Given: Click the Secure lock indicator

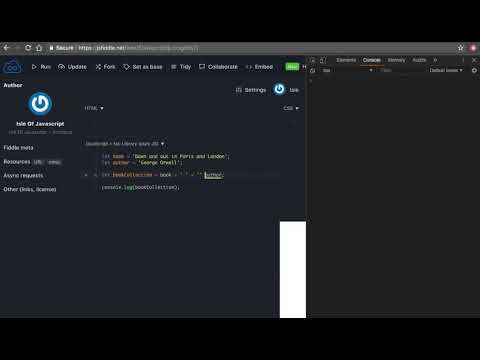Looking at the screenshot, I should 62,48.
